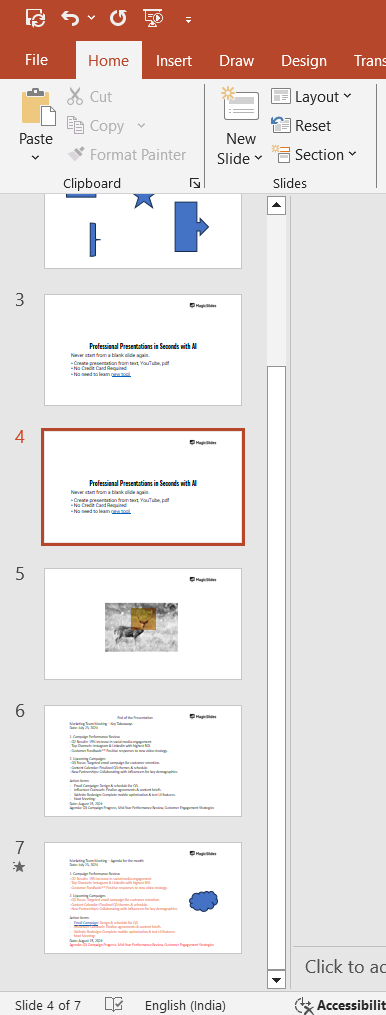Click the Redo/Repeat icon

[118, 18]
